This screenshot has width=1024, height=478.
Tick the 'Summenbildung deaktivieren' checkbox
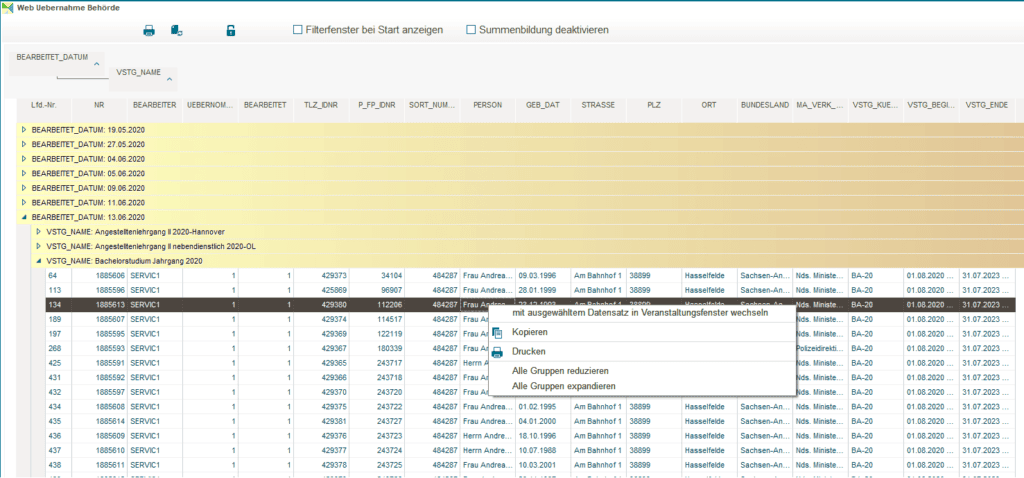pos(471,30)
